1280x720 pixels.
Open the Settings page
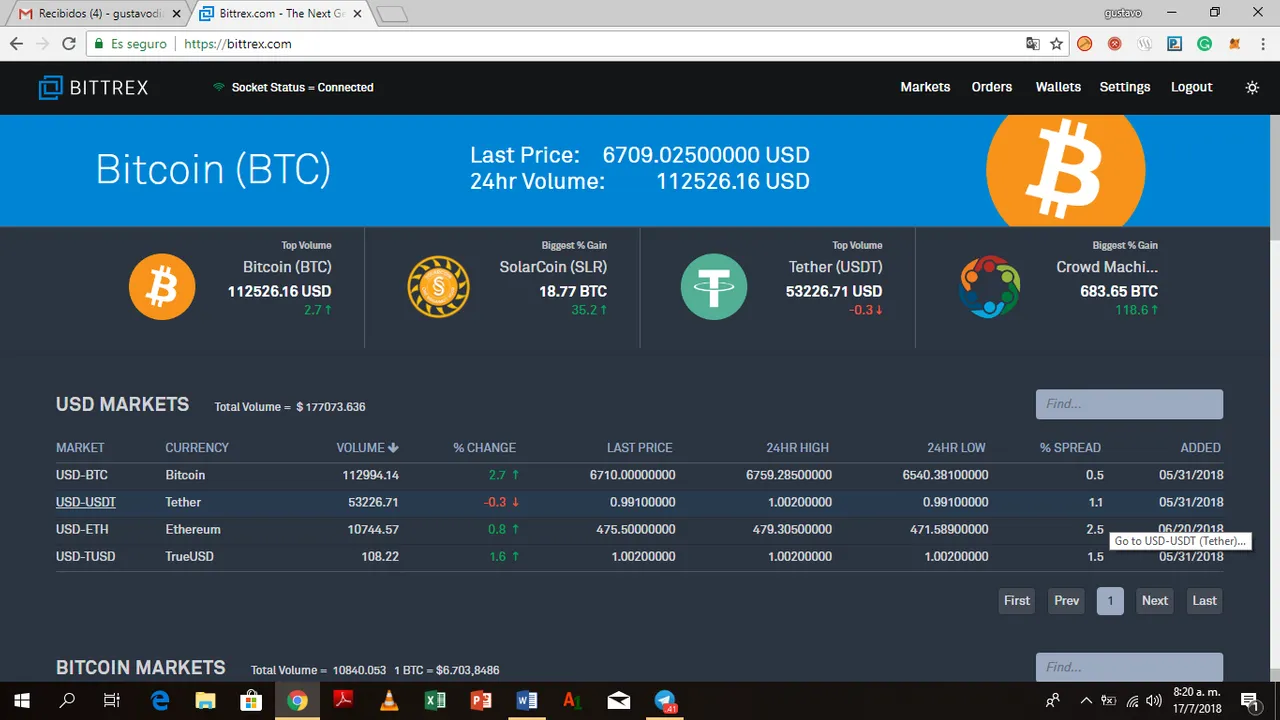(x=1125, y=87)
